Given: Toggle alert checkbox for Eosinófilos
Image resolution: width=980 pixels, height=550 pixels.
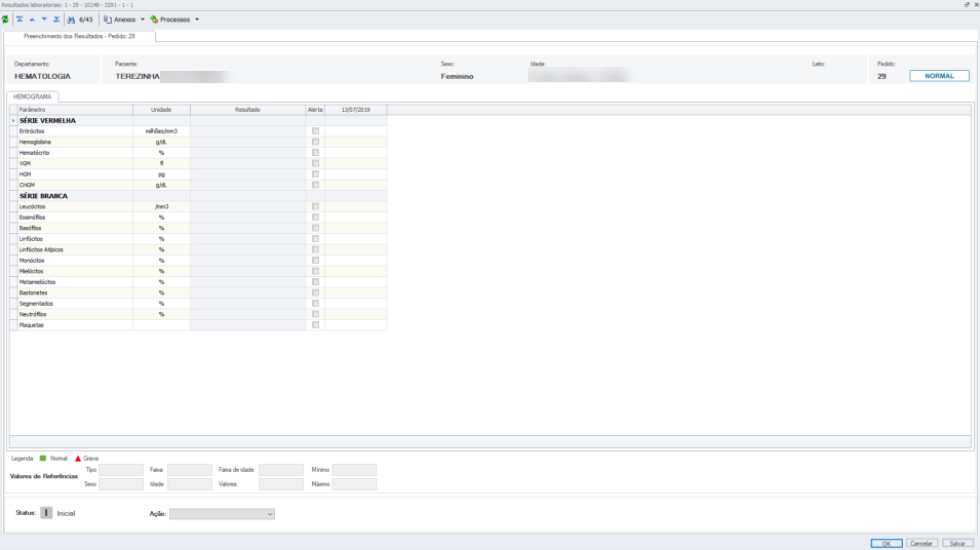Looking at the screenshot, I should point(316,218).
